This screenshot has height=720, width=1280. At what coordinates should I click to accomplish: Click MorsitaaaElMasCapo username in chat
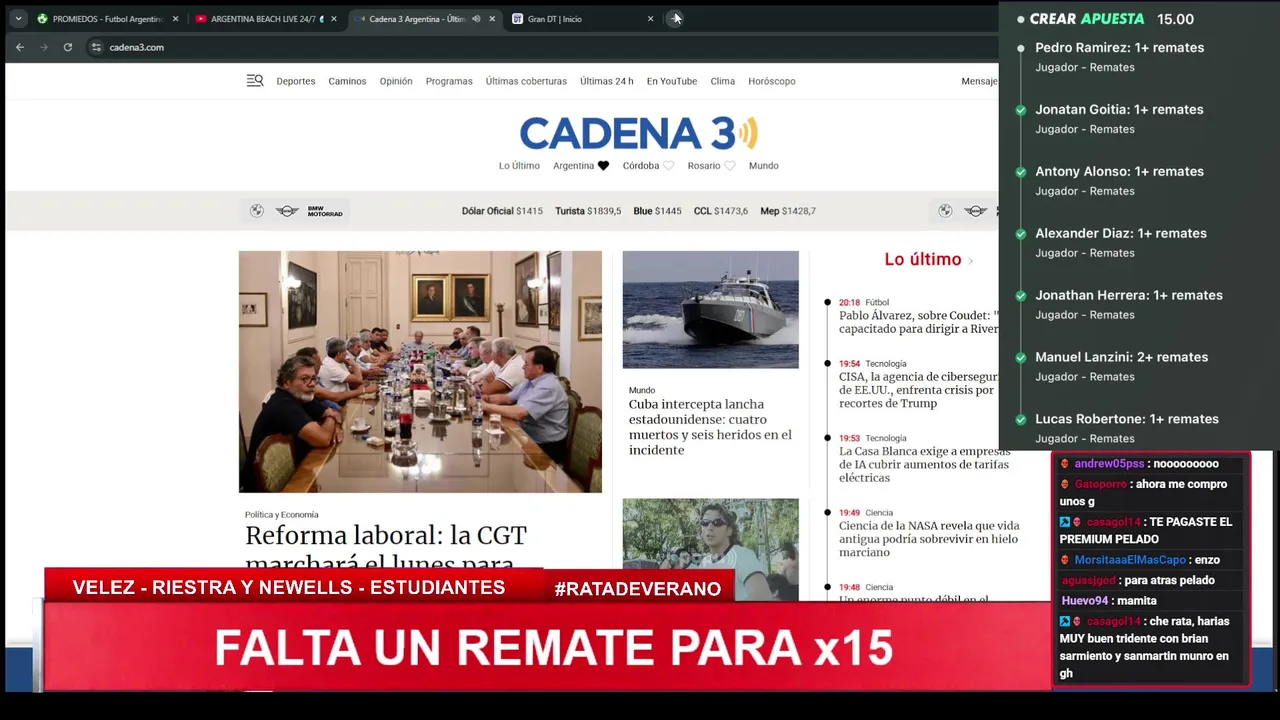tap(1130, 560)
